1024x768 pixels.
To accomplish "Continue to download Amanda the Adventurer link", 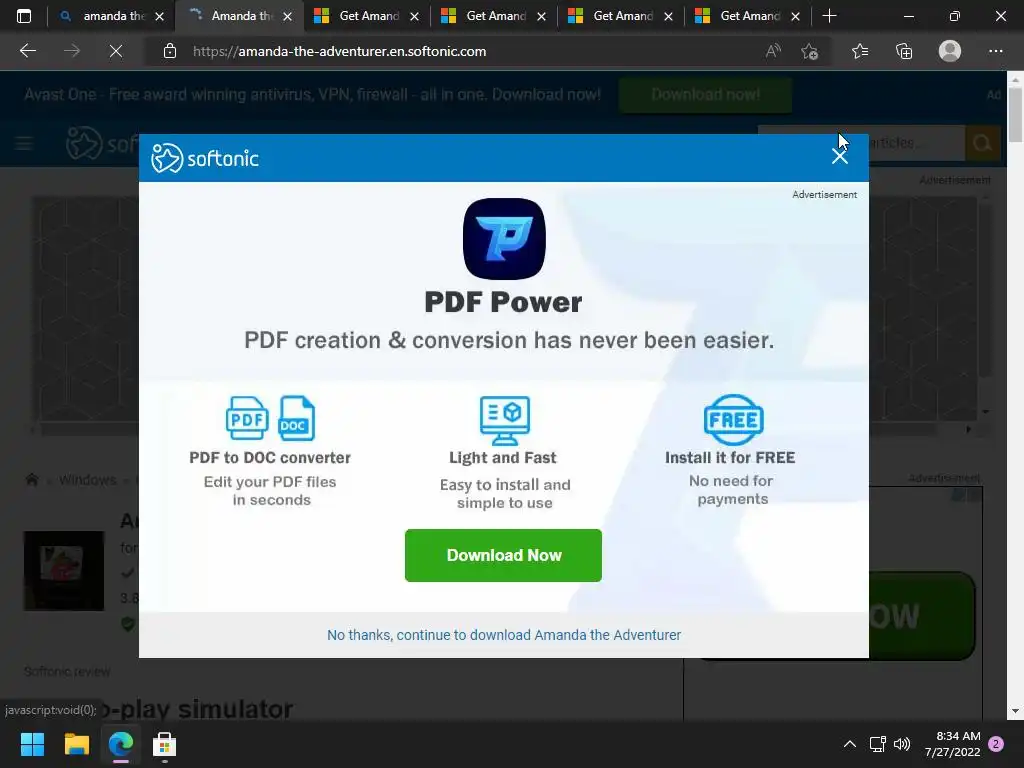I will [504, 635].
